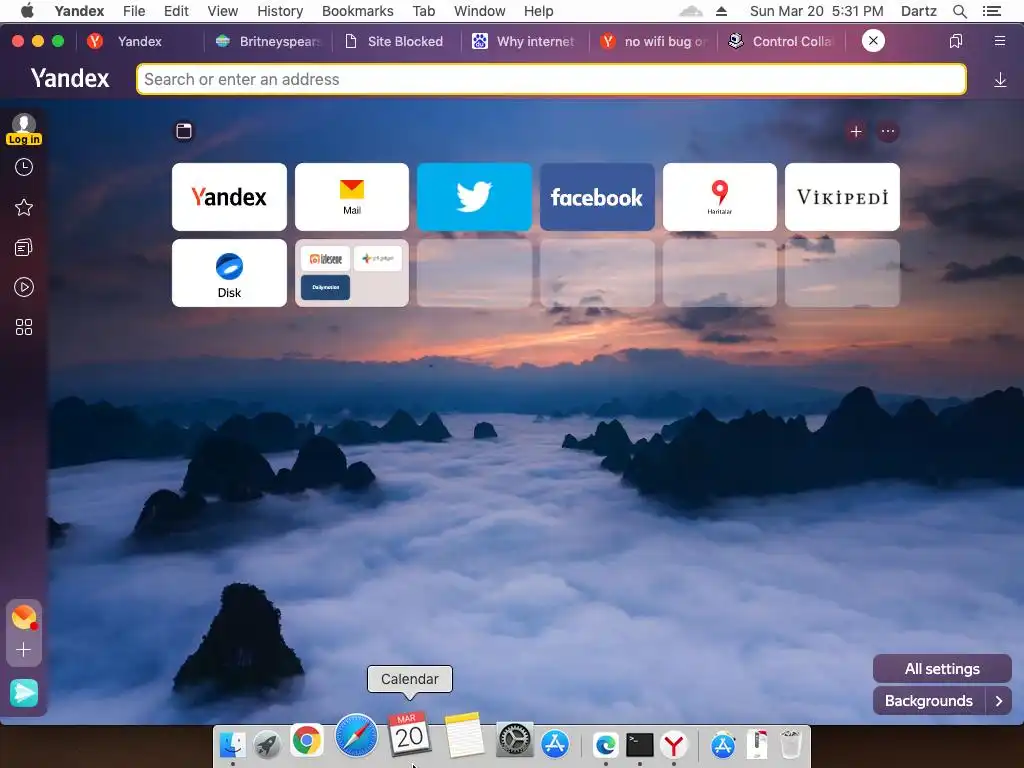Open the Log in profile icon
The height and width of the screenshot is (768, 1024).
pos(24,129)
